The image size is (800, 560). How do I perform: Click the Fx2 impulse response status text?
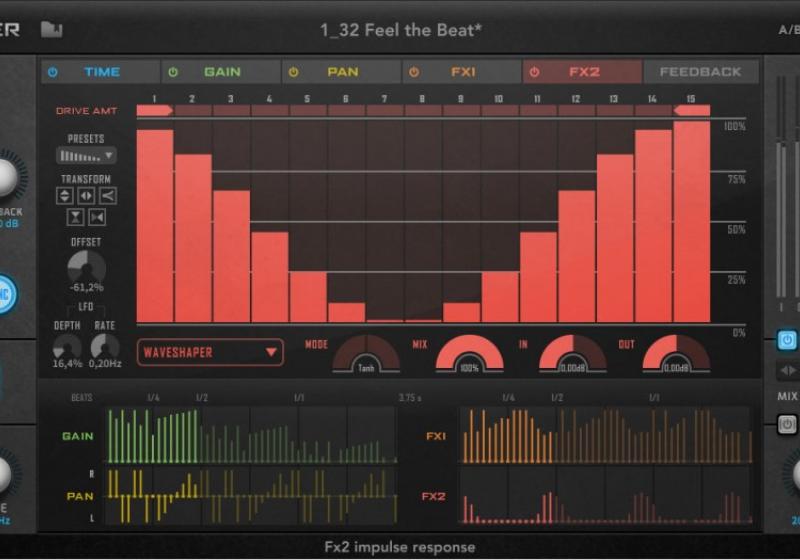tap(399, 547)
